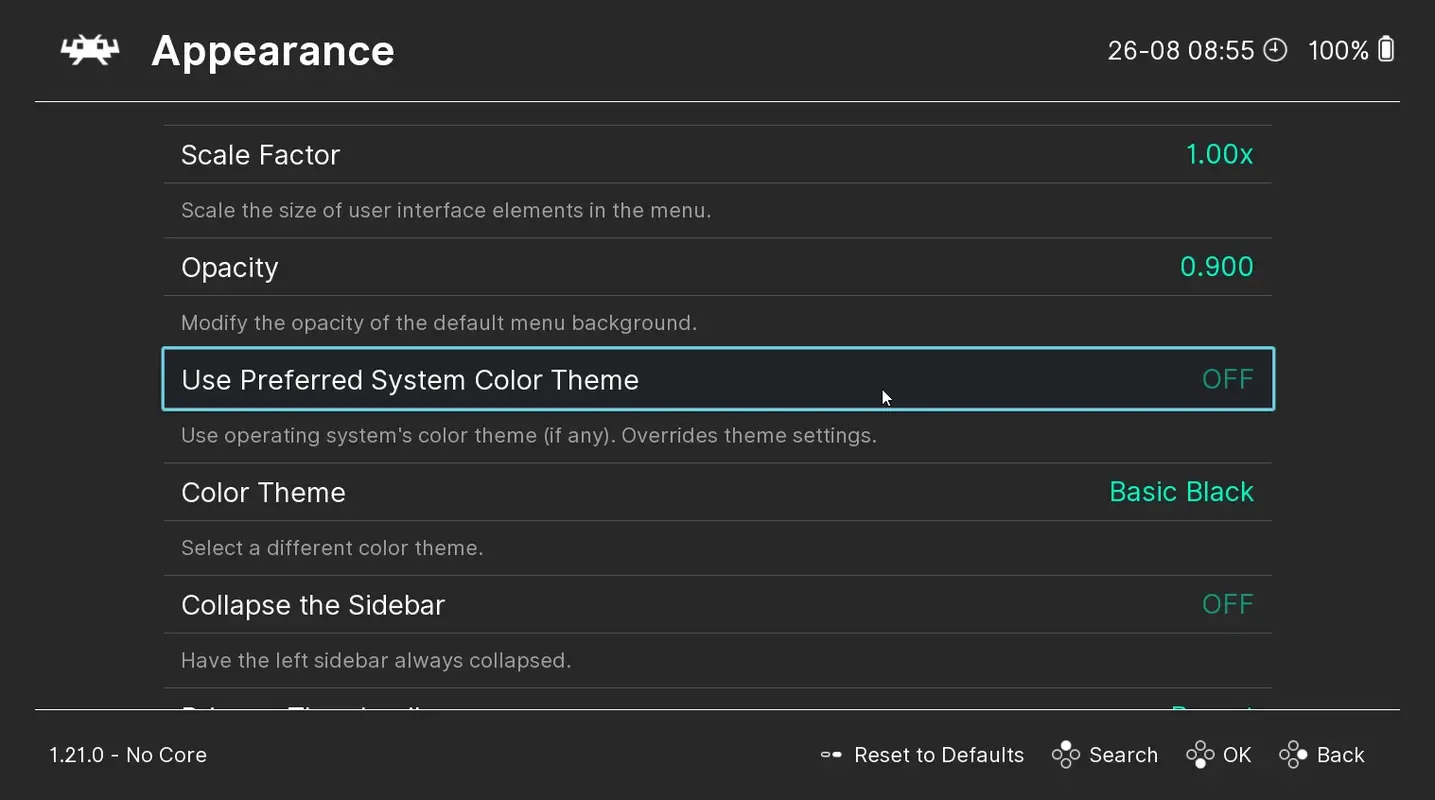The width and height of the screenshot is (1435, 800).
Task: Click the battery icon in the header
Action: tap(1386, 50)
